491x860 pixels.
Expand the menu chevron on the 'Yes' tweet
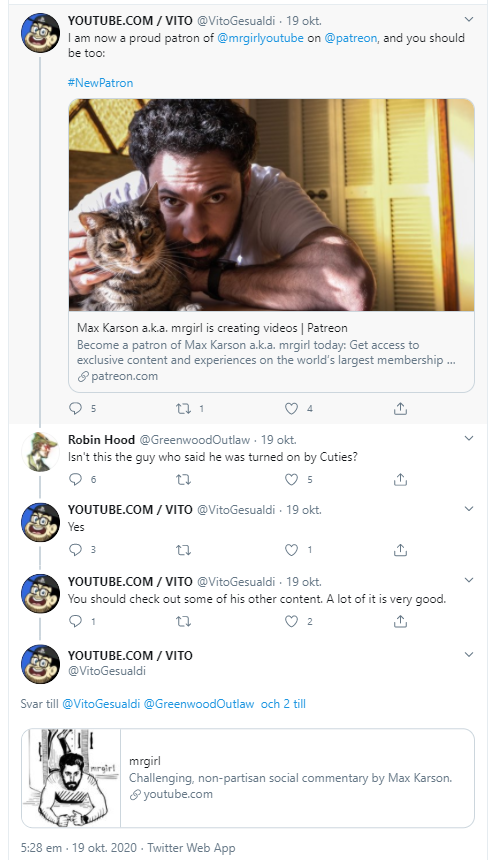469,508
